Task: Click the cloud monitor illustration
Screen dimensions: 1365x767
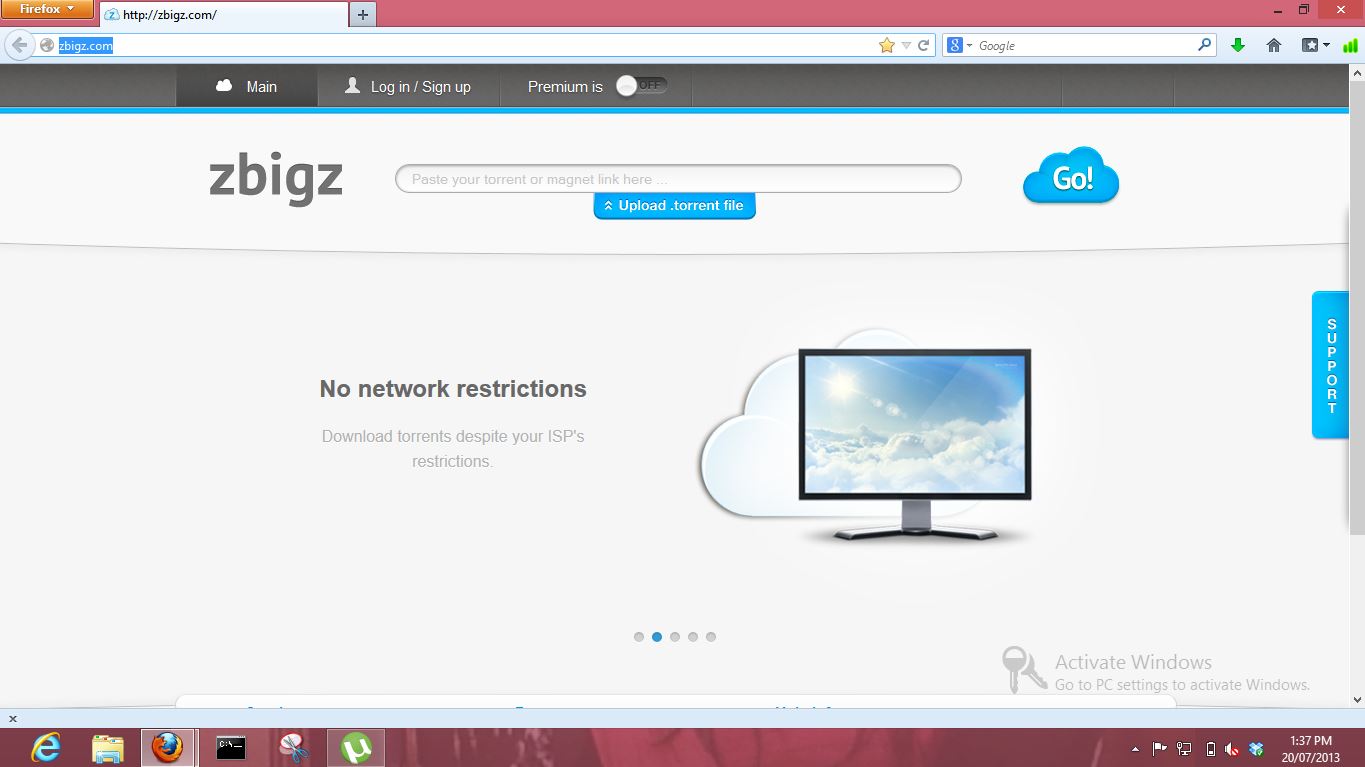Action: [867, 435]
